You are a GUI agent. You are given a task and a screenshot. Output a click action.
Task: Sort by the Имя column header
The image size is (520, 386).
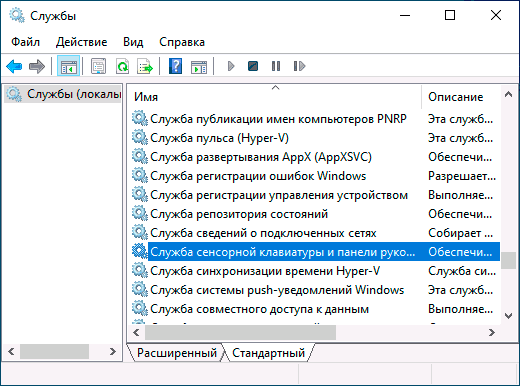coord(275,97)
